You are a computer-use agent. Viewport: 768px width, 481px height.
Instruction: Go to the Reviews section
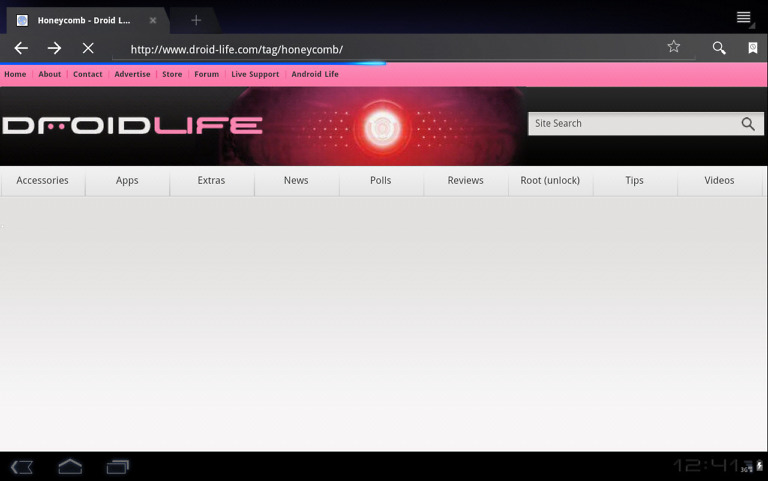click(x=465, y=181)
